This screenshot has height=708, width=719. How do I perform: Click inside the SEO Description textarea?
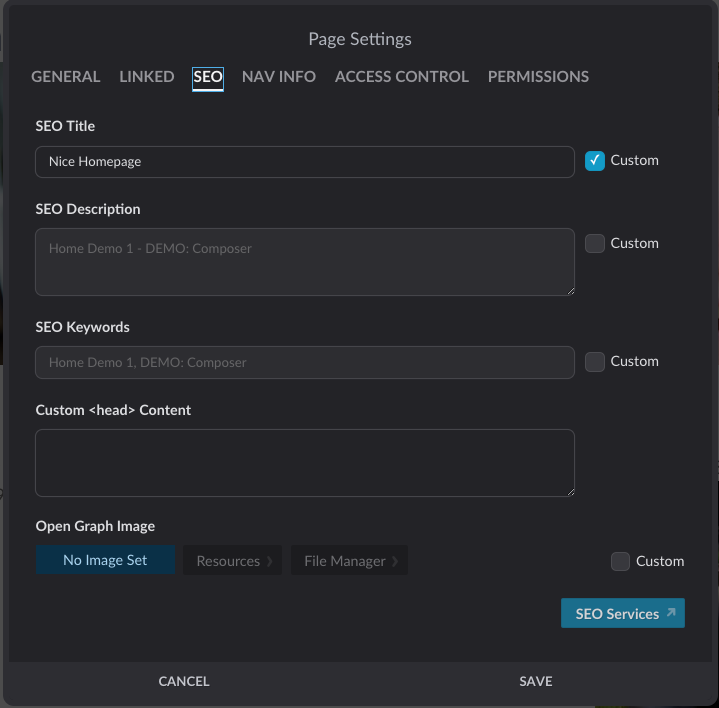[305, 262]
